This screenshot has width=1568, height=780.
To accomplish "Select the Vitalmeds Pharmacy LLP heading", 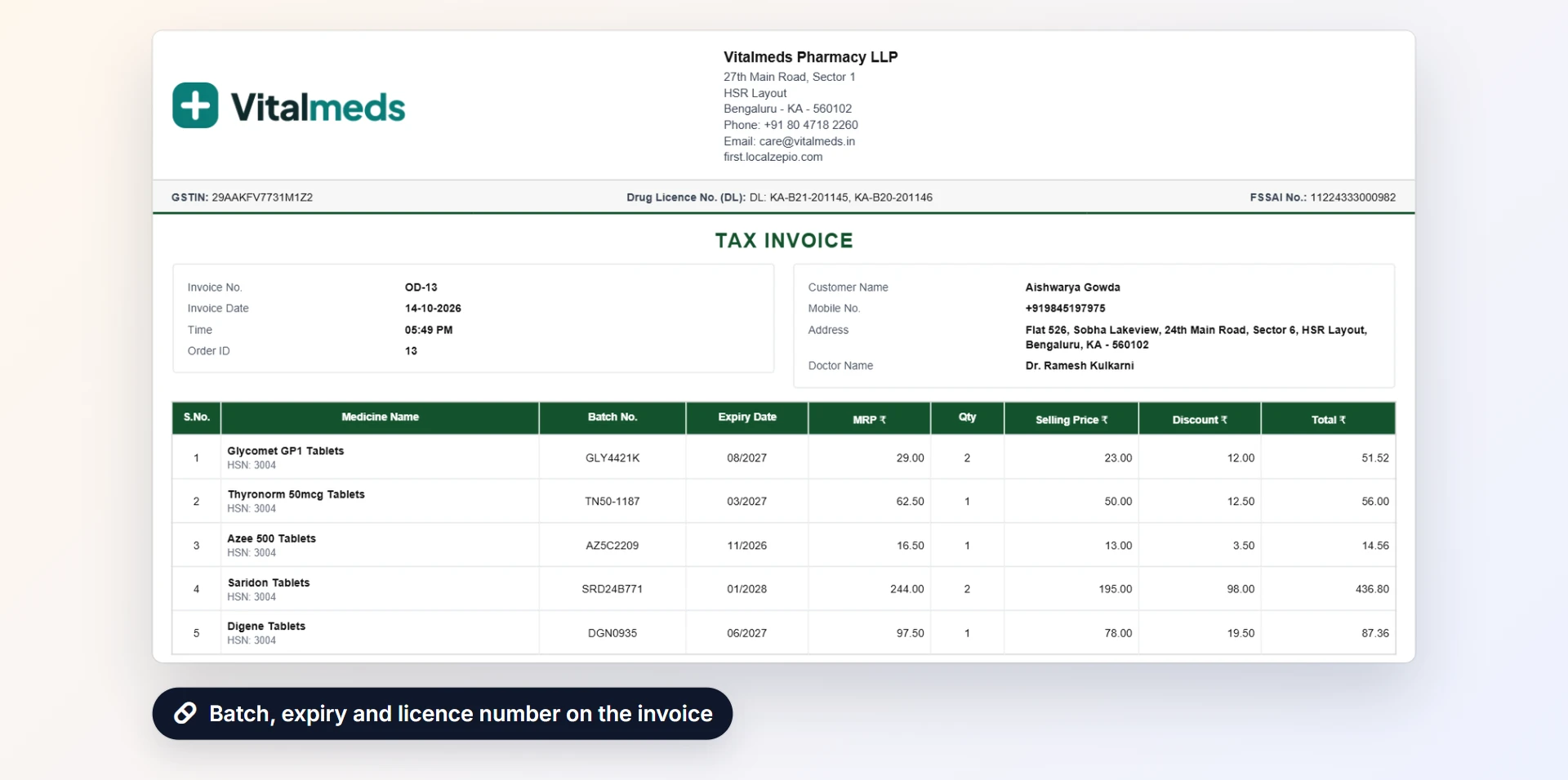I will coord(810,57).
